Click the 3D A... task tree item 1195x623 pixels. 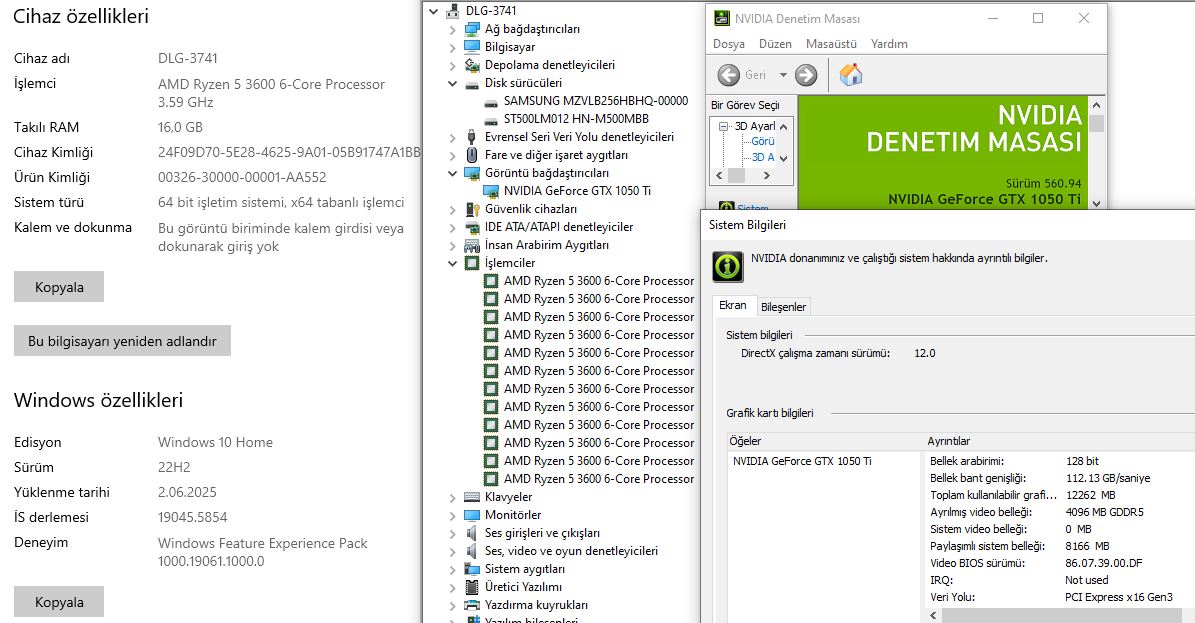tap(763, 157)
